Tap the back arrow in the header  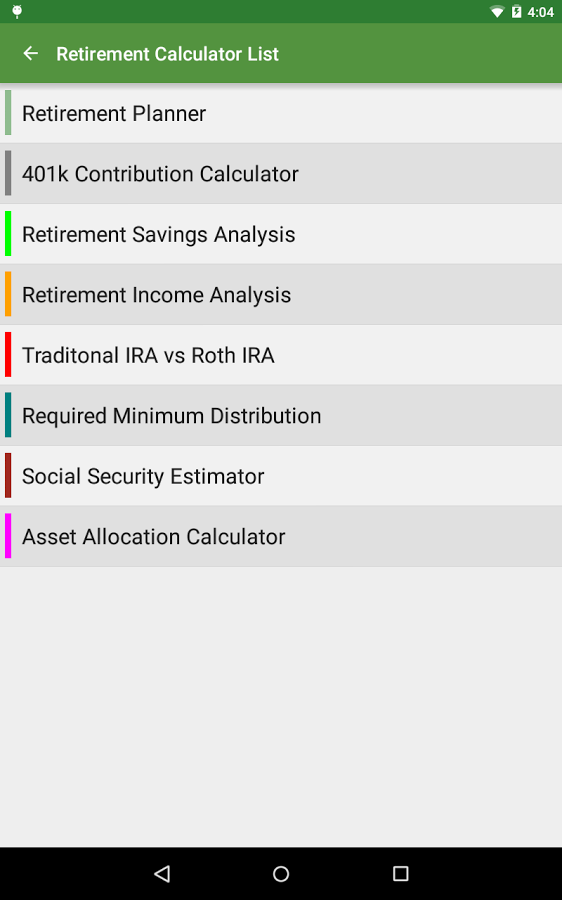[30, 53]
